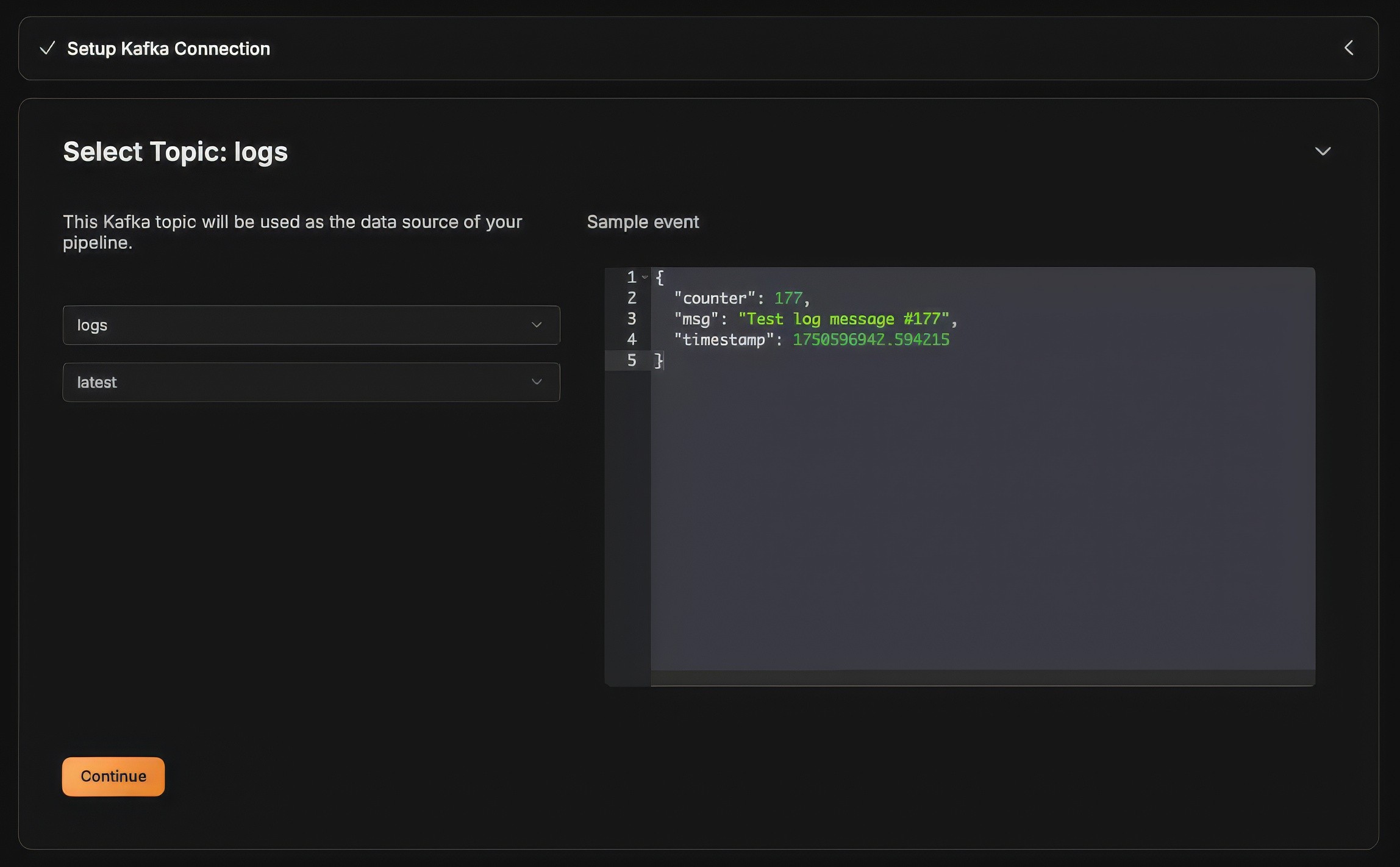Click the fold arrow on editor line 1
Viewport: 1400px width, 867px height.
[645, 277]
